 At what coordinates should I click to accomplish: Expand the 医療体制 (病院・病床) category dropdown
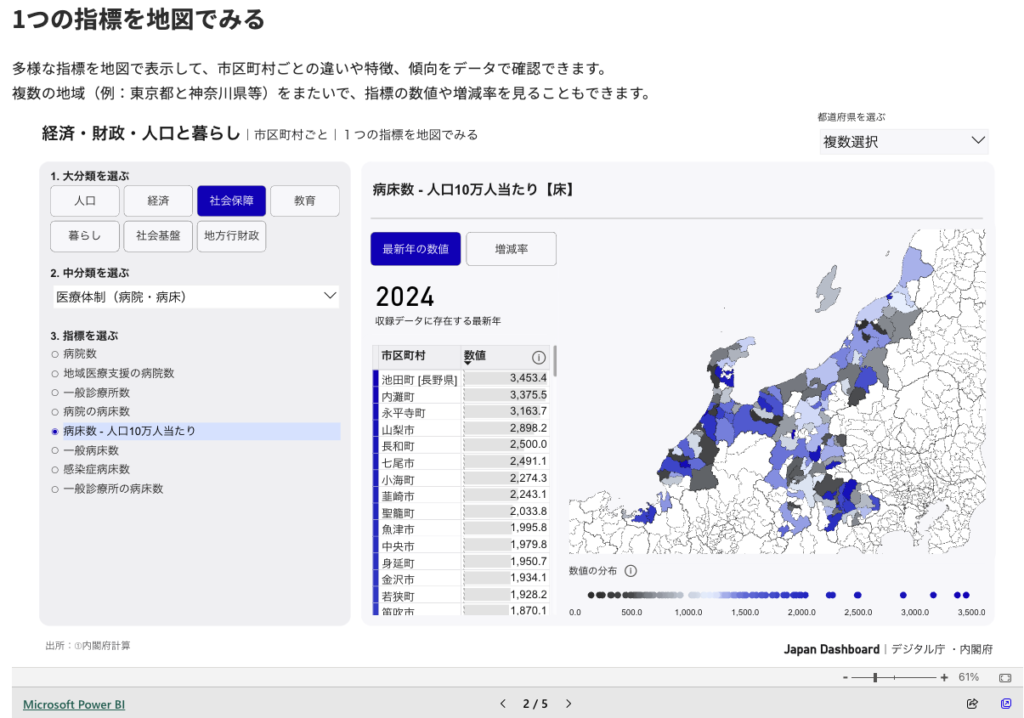pos(196,297)
